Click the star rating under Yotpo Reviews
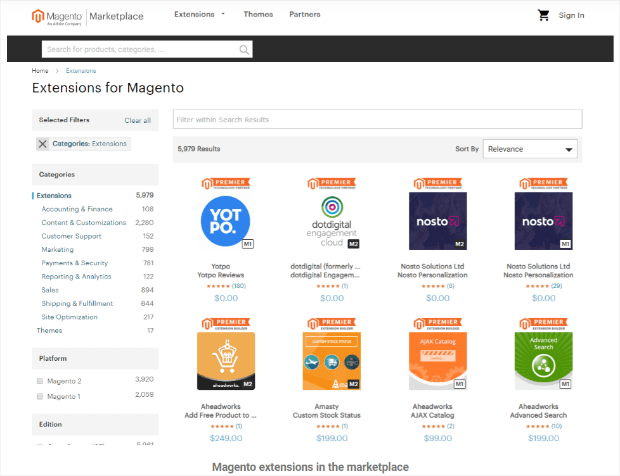 pyautogui.click(x=218, y=286)
